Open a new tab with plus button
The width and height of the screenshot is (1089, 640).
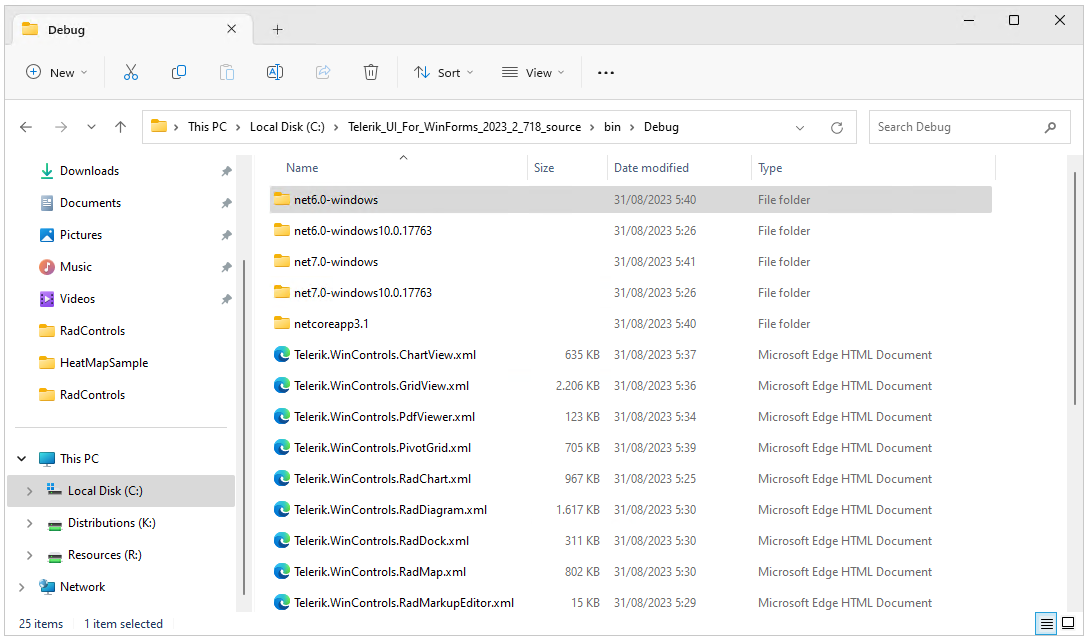coord(277,30)
